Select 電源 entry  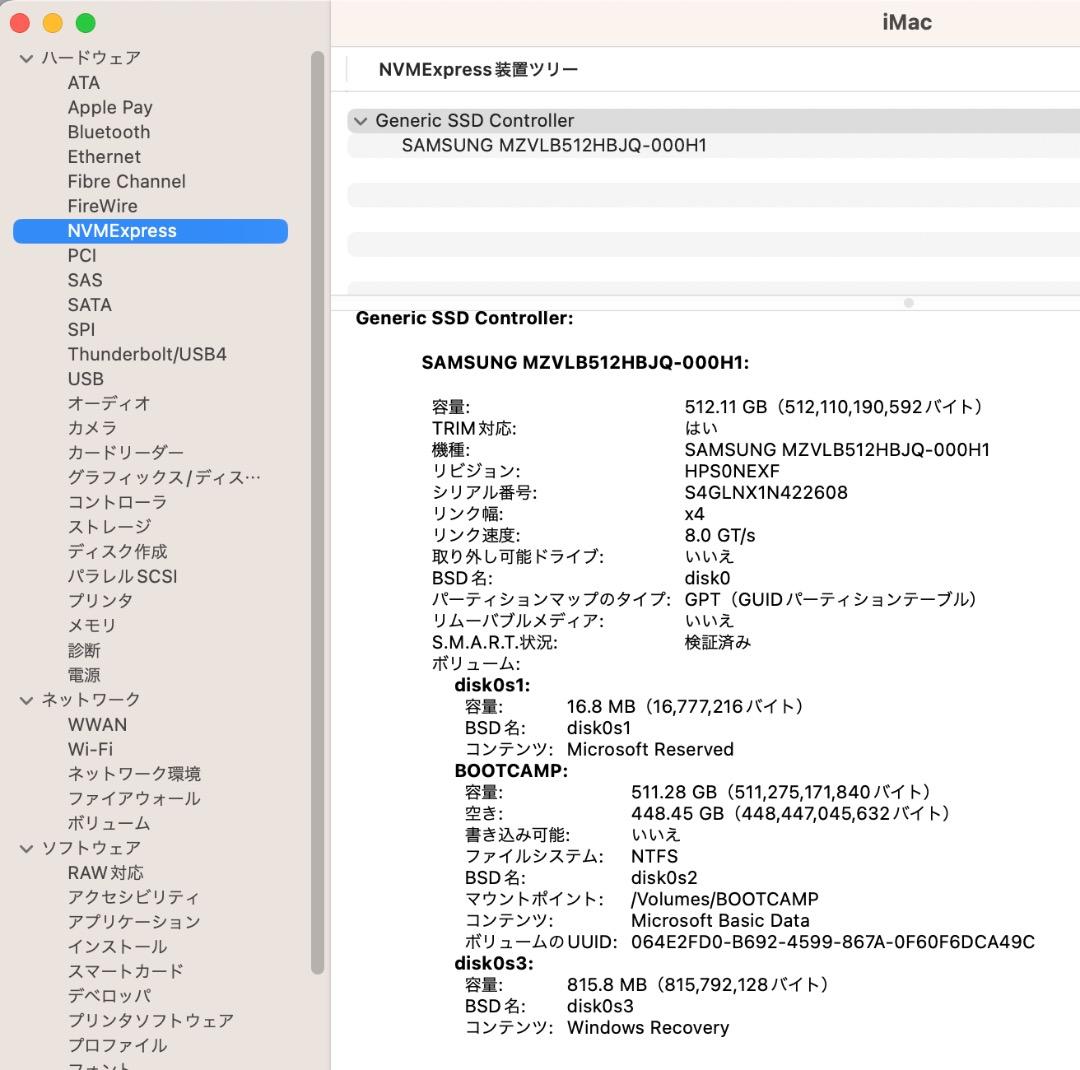(x=84, y=675)
